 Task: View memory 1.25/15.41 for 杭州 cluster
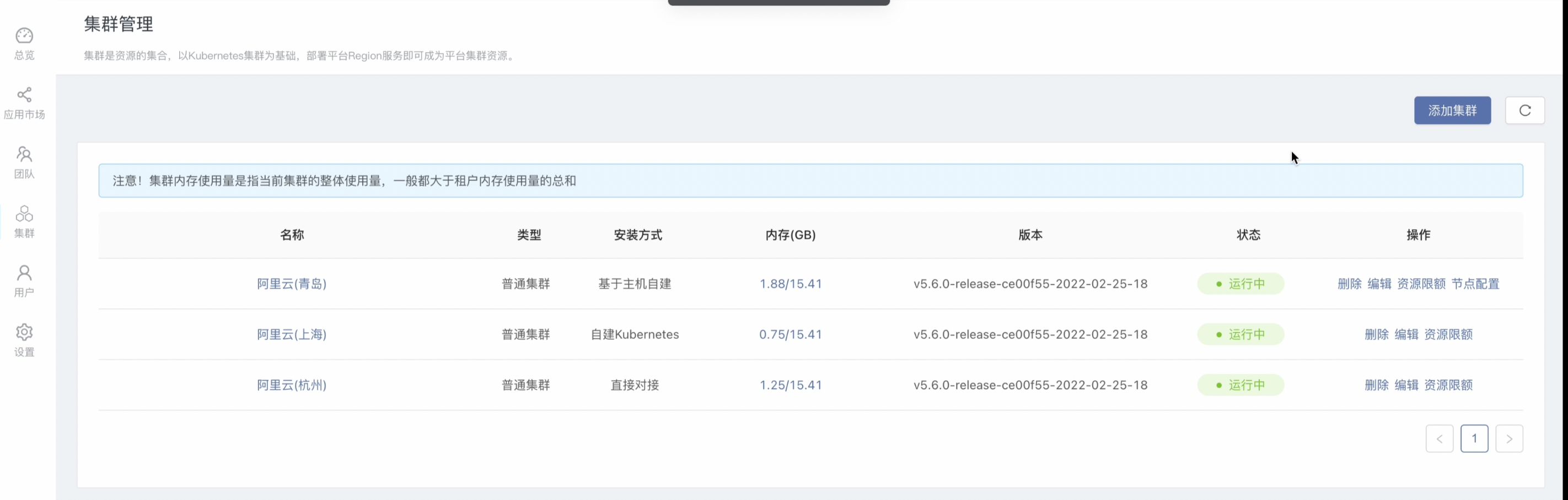click(791, 385)
